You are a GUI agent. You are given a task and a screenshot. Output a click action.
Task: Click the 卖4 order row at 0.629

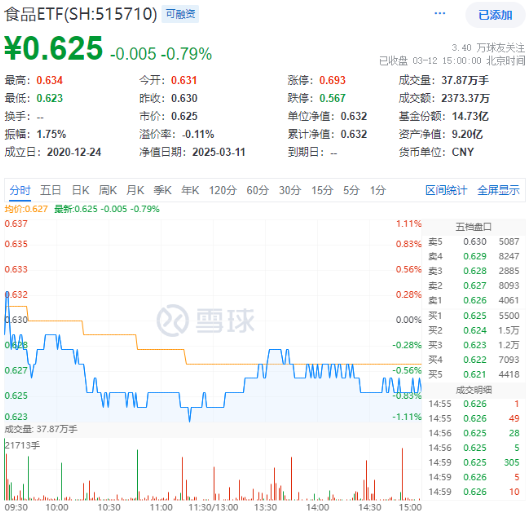click(x=473, y=257)
